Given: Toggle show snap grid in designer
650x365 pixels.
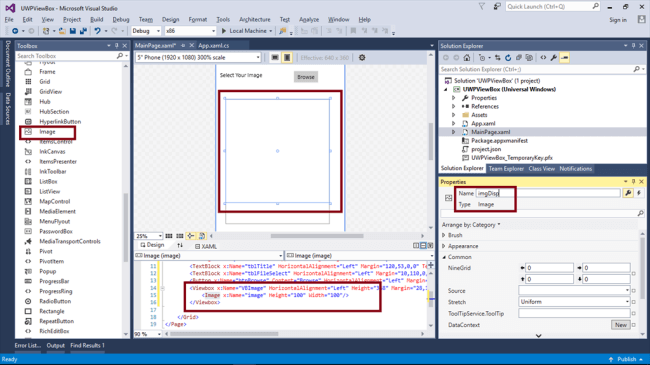Looking at the screenshot, I should click(169, 236).
